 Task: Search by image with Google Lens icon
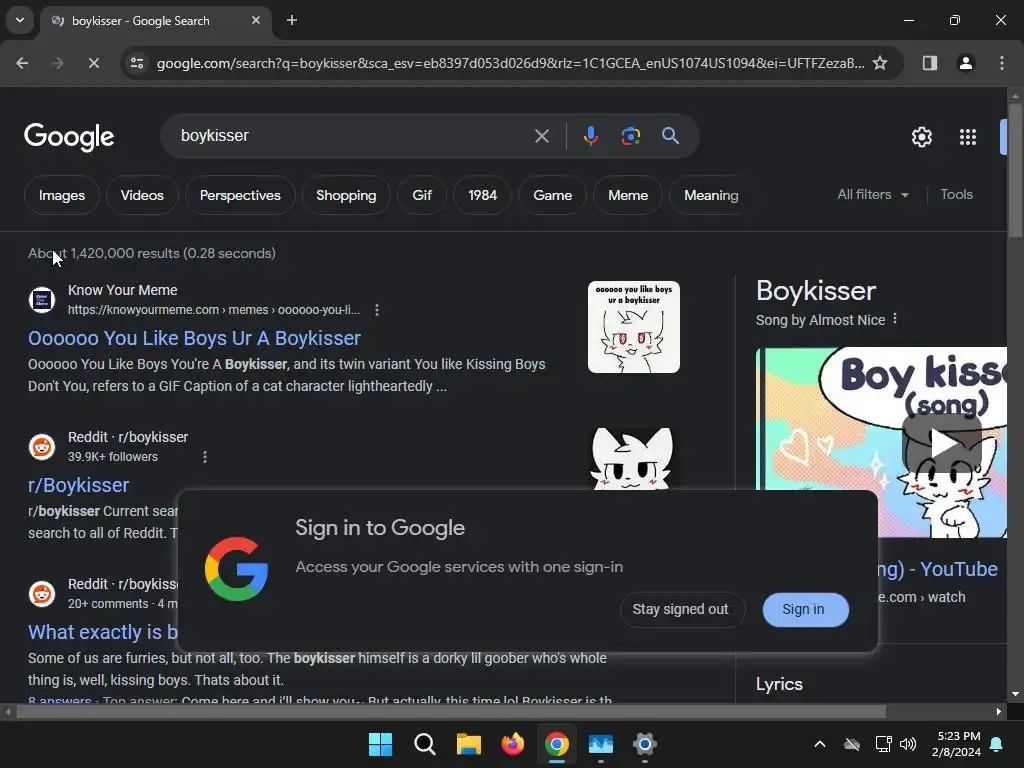pyautogui.click(x=630, y=136)
